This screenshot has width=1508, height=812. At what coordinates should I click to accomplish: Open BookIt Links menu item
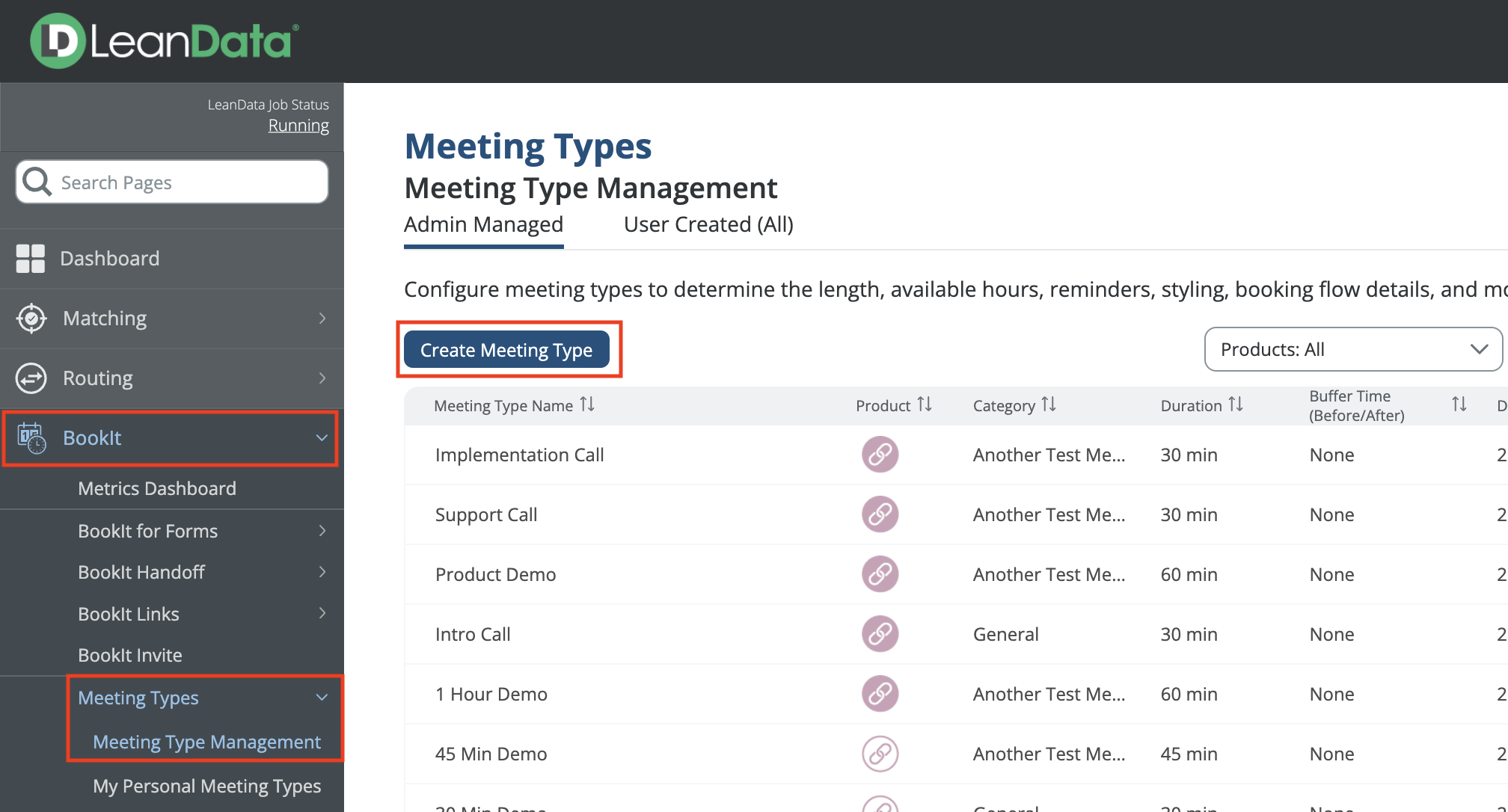click(129, 614)
